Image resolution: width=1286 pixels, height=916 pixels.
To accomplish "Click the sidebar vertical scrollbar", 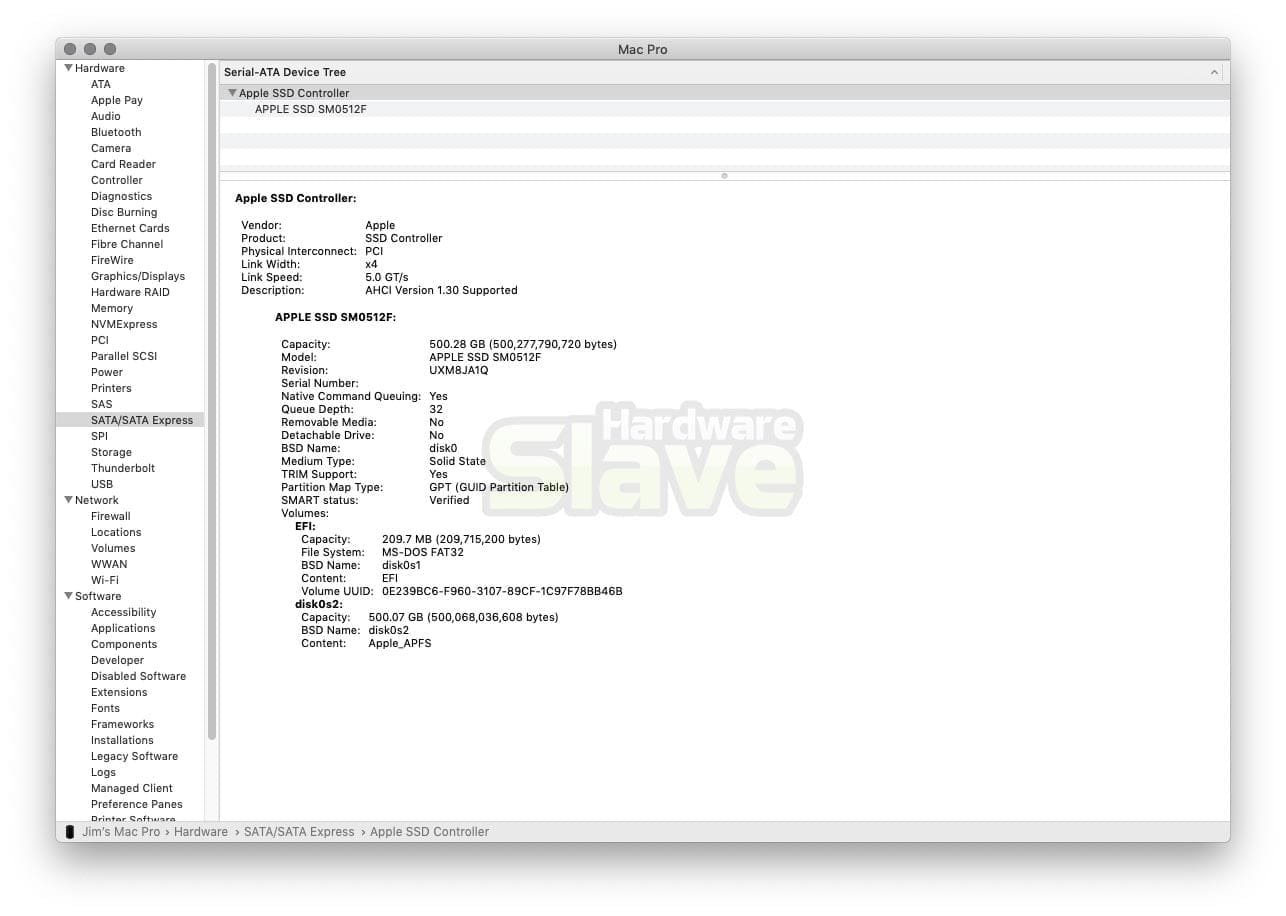I will pyautogui.click(x=212, y=400).
